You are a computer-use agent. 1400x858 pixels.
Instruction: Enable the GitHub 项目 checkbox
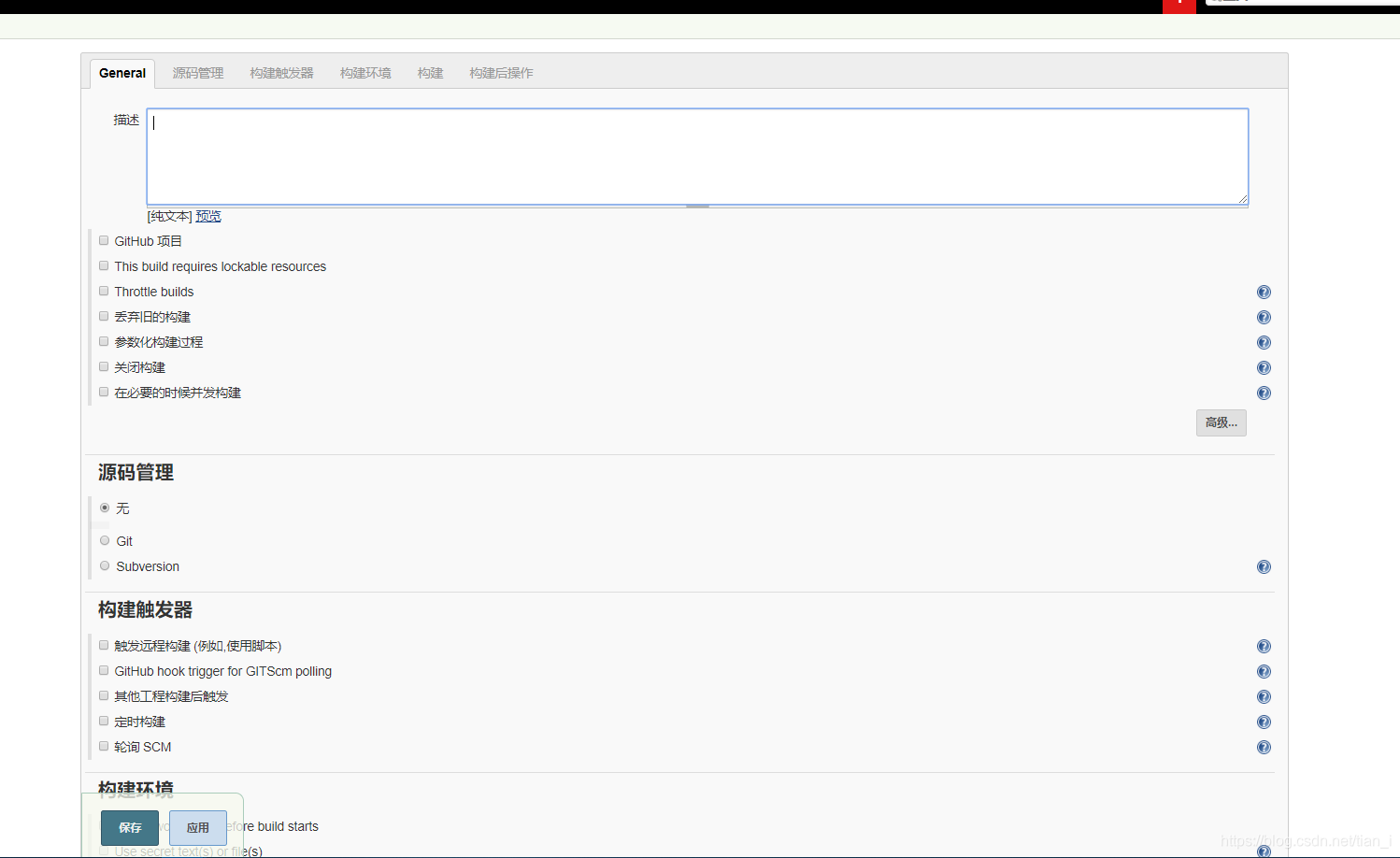tap(104, 240)
